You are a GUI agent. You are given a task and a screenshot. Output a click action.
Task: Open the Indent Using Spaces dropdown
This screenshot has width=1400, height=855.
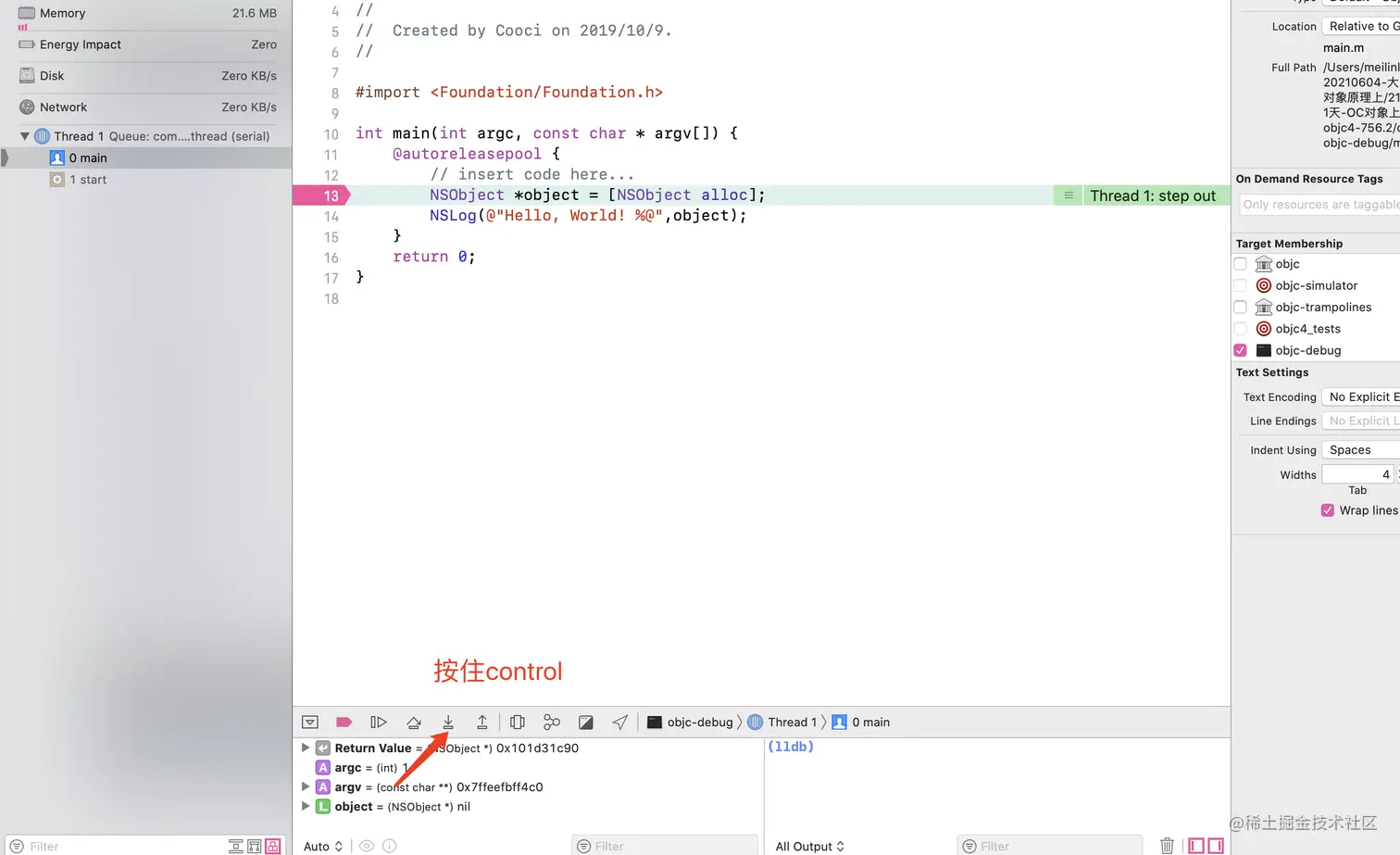(1361, 450)
